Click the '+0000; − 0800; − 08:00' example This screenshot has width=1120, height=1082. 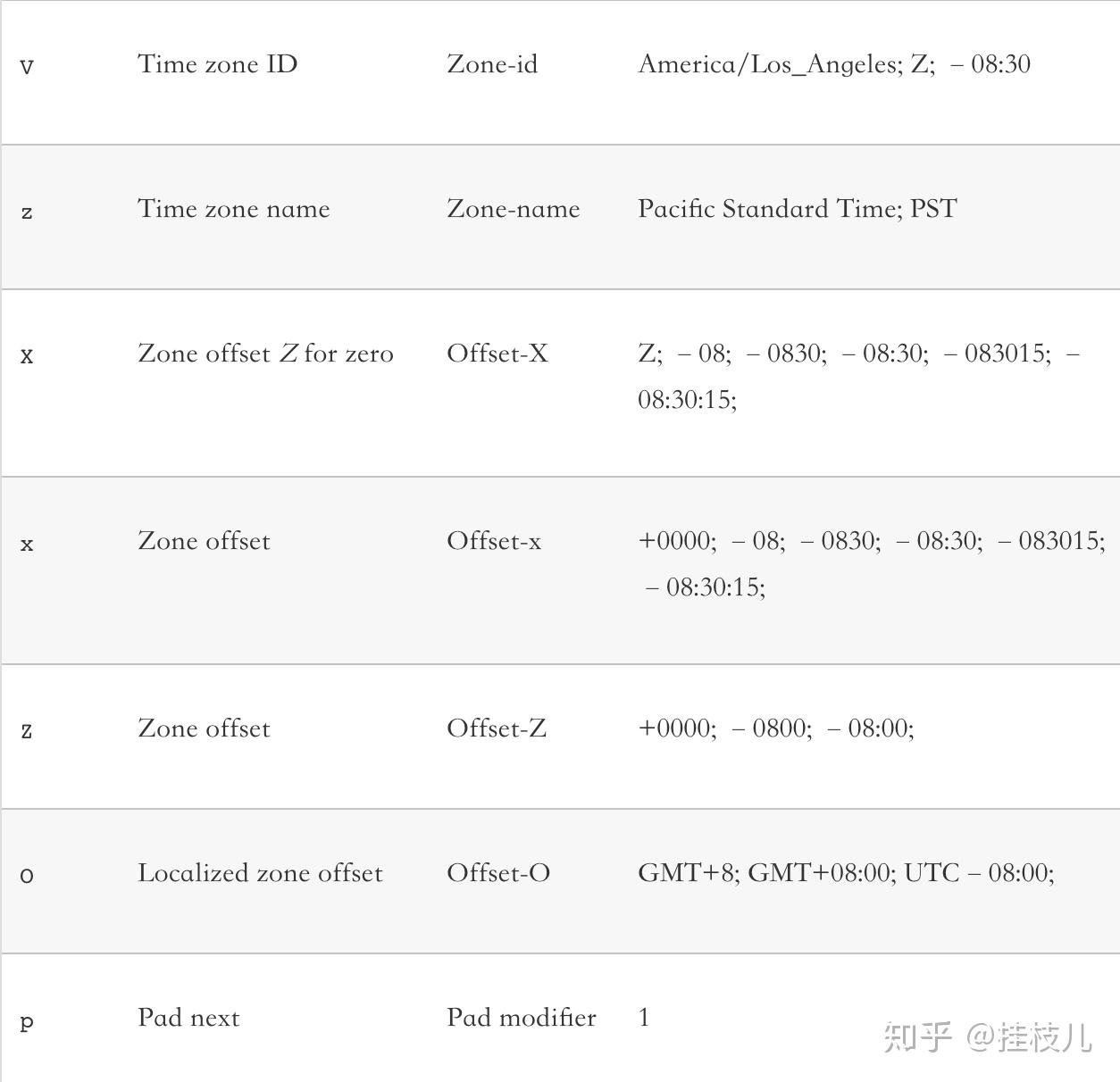776,728
